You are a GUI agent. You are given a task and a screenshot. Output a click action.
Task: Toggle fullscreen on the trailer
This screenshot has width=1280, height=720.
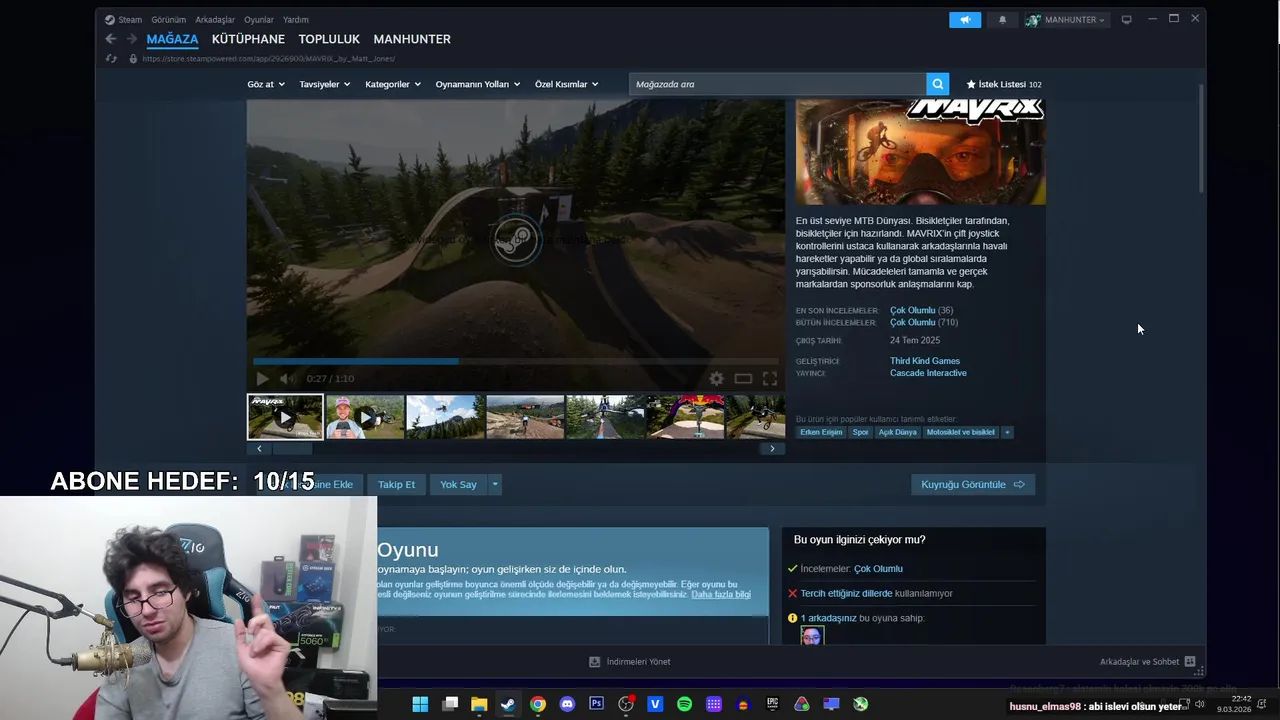pos(770,378)
